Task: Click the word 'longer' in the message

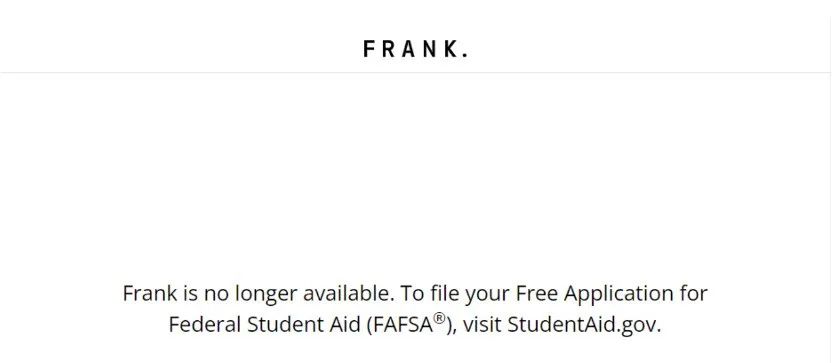Action: pos(265,294)
